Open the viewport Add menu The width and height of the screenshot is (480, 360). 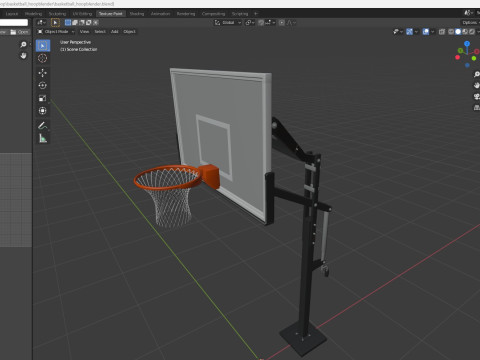pos(114,32)
